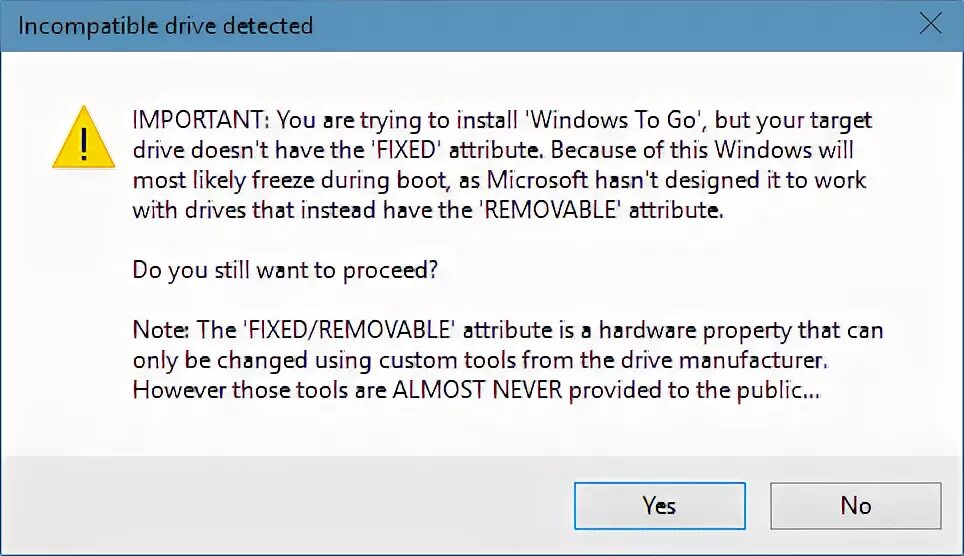Click the yellow warning triangle icon

click(x=84, y=138)
